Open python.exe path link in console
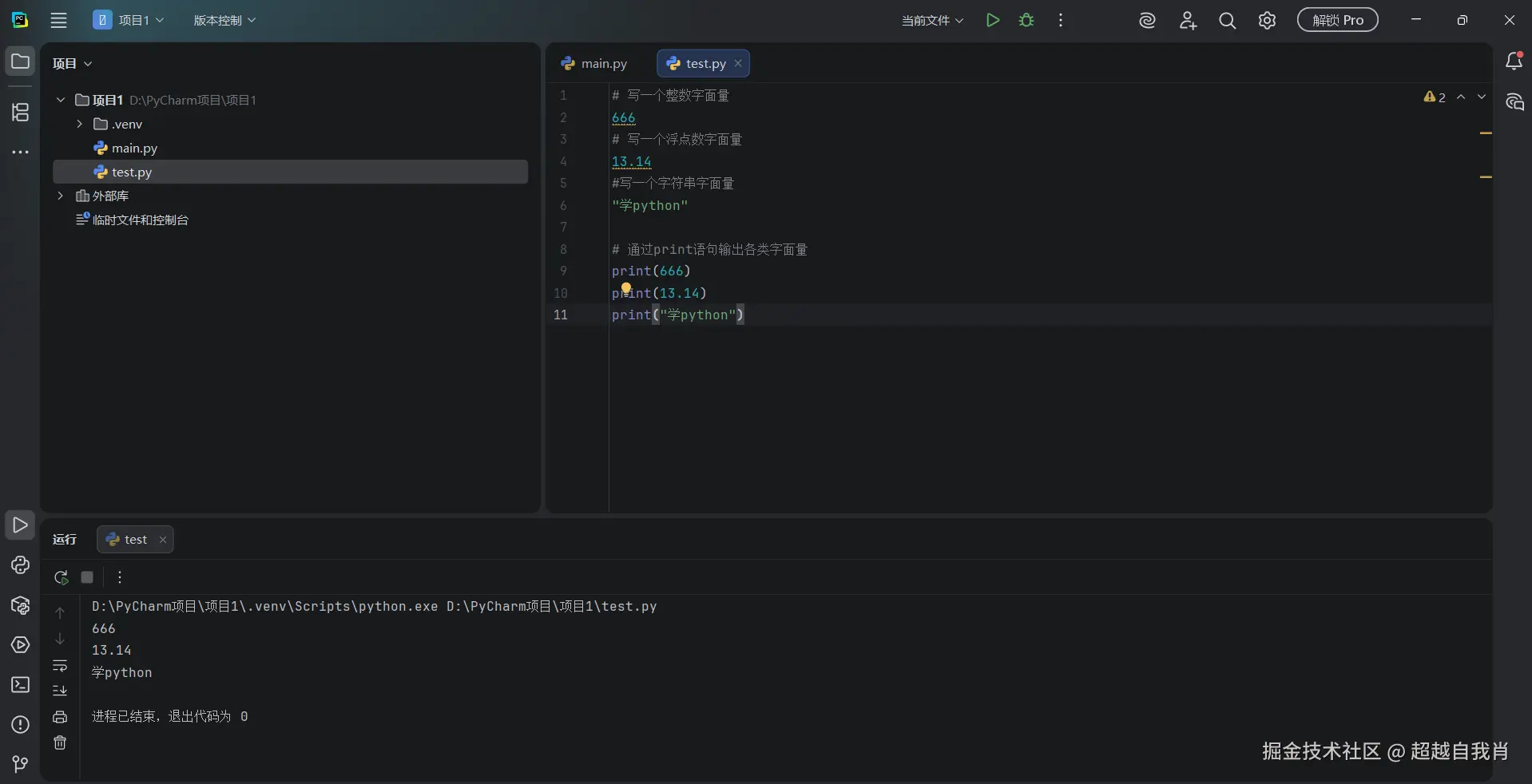The width and height of the screenshot is (1532, 784). 265,607
